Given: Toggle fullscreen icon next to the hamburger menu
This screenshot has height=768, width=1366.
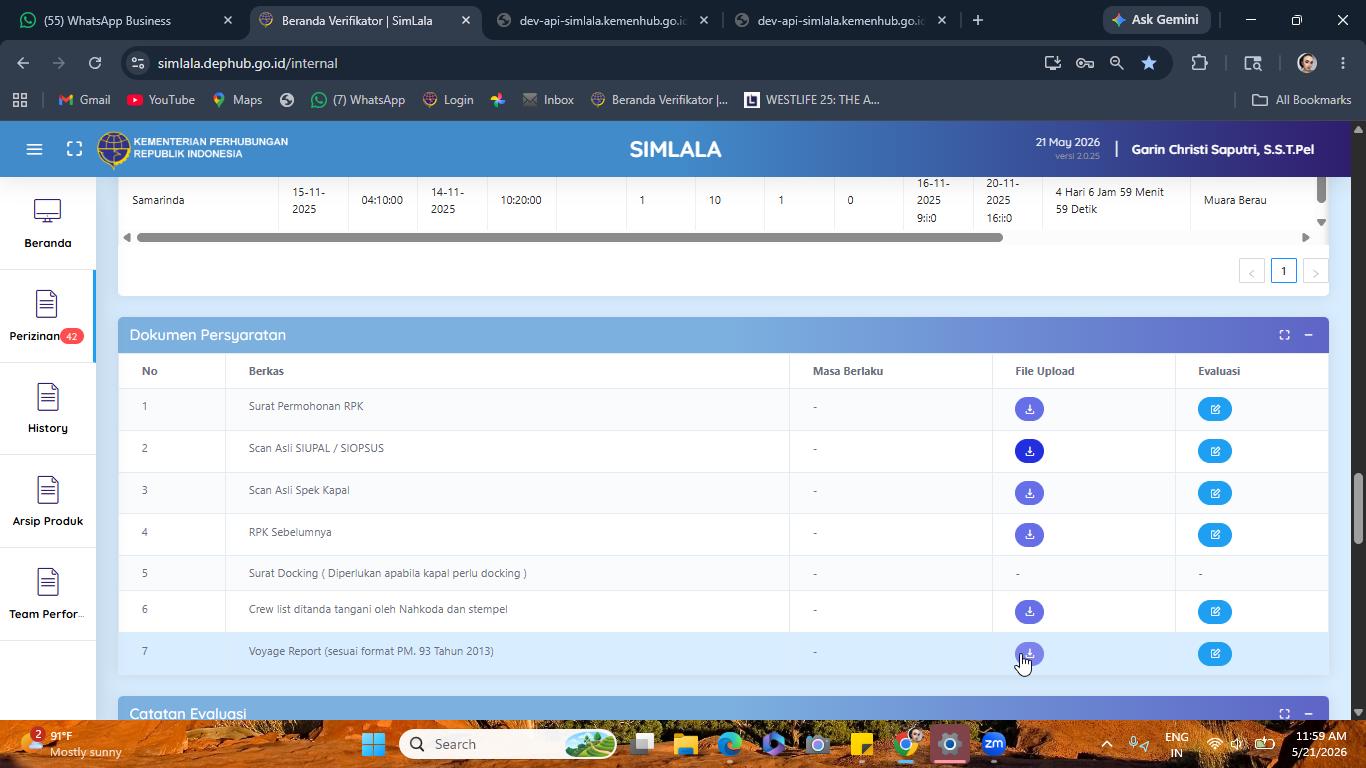Looking at the screenshot, I should 74,149.
